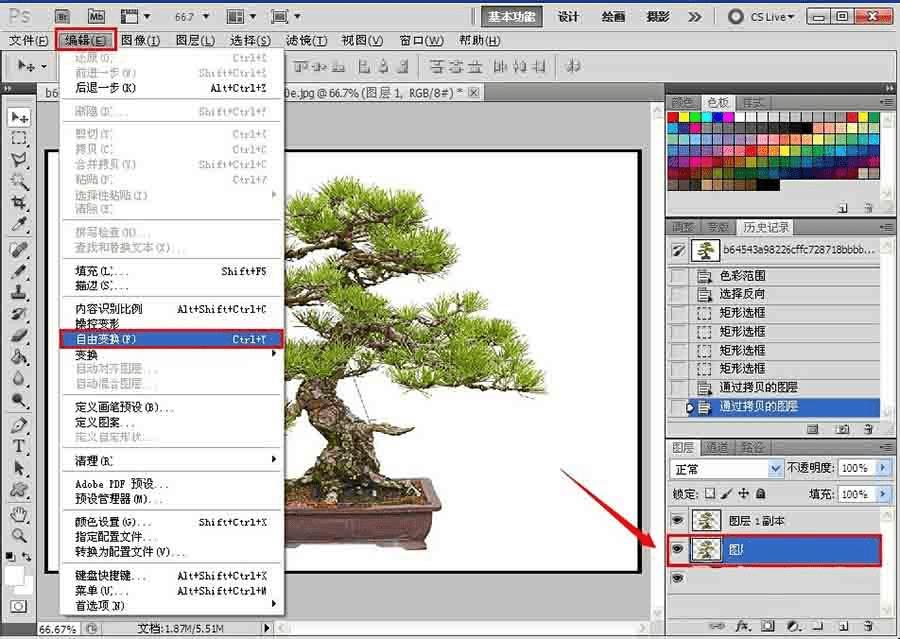Select the Dodge tool
This screenshot has width=900, height=639.
(x=19, y=400)
